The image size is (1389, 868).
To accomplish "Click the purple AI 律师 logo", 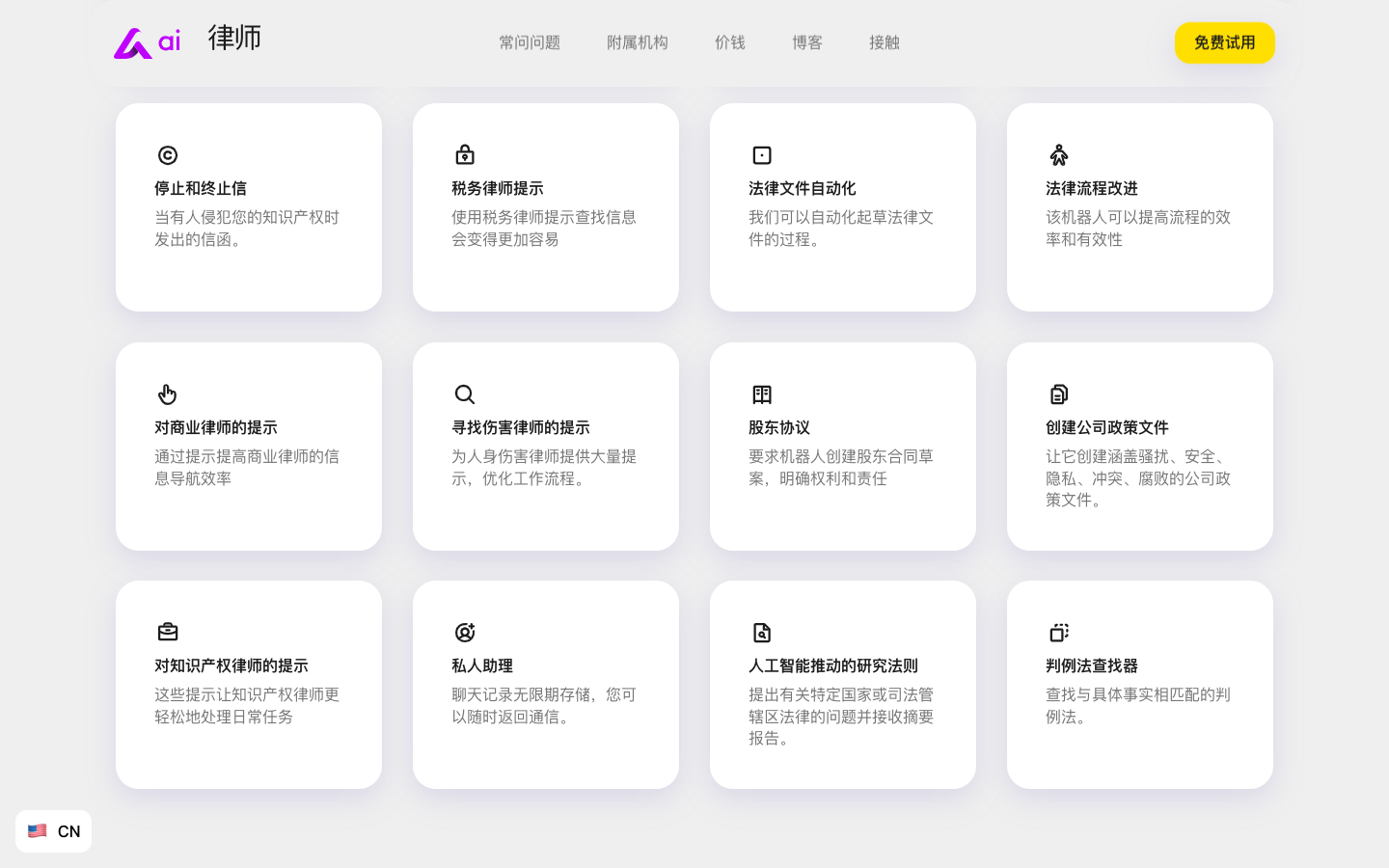I will pos(187,41).
